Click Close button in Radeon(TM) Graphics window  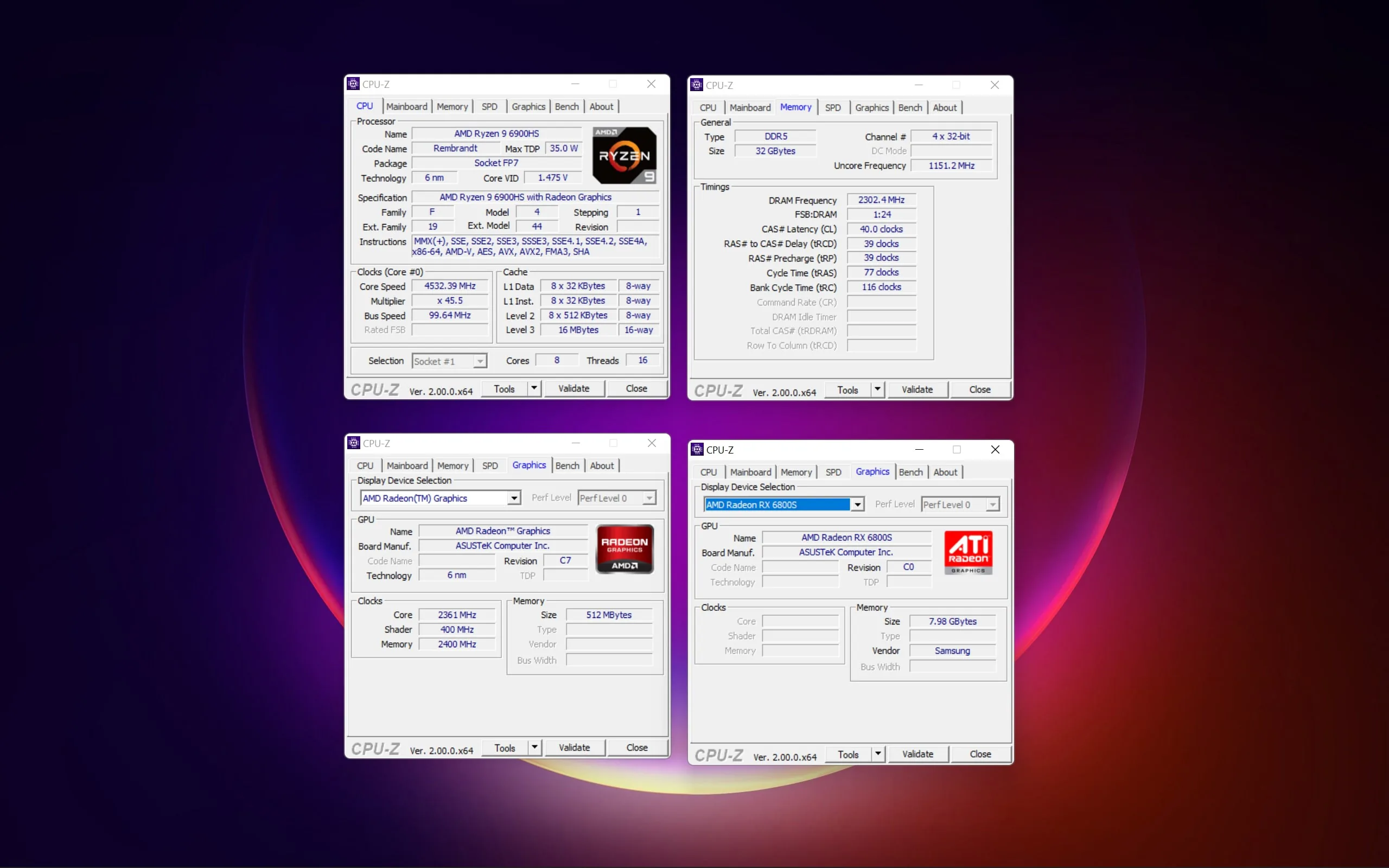pyautogui.click(x=636, y=748)
